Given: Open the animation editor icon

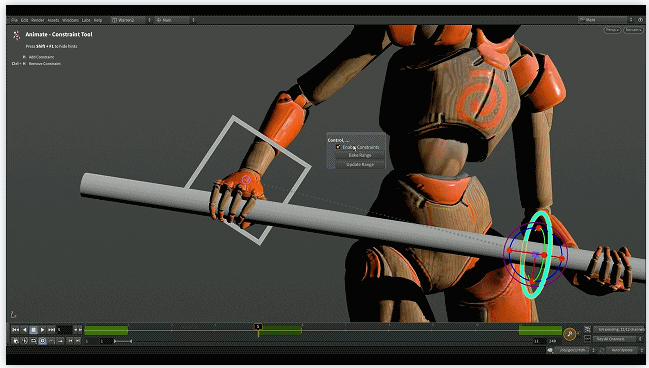Looking at the screenshot, I should 587,339.
